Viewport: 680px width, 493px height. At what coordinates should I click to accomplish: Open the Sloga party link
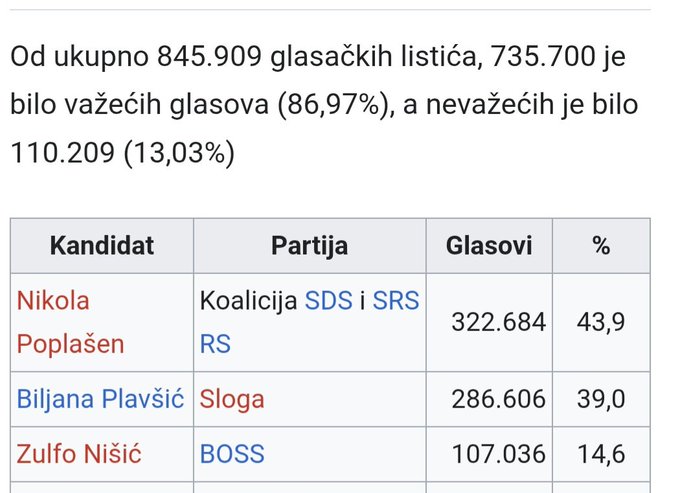coord(232,399)
